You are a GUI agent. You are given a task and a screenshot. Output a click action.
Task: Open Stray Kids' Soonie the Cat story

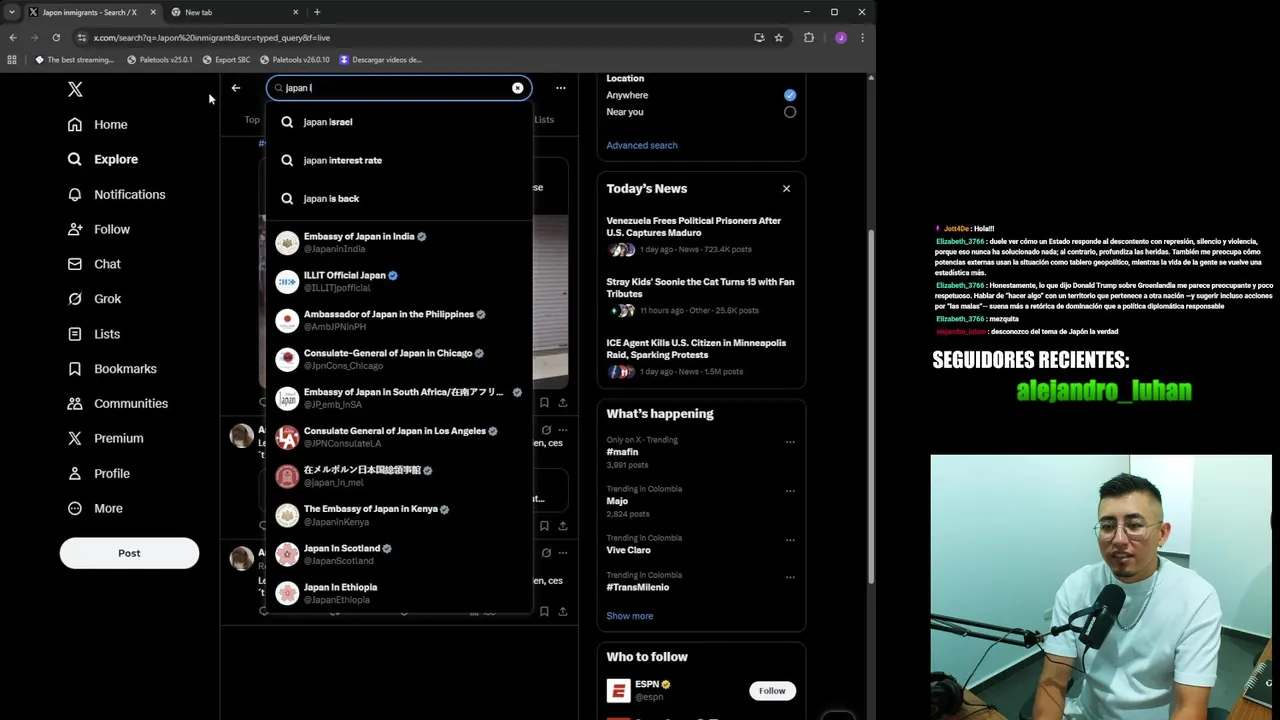coord(701,296)
